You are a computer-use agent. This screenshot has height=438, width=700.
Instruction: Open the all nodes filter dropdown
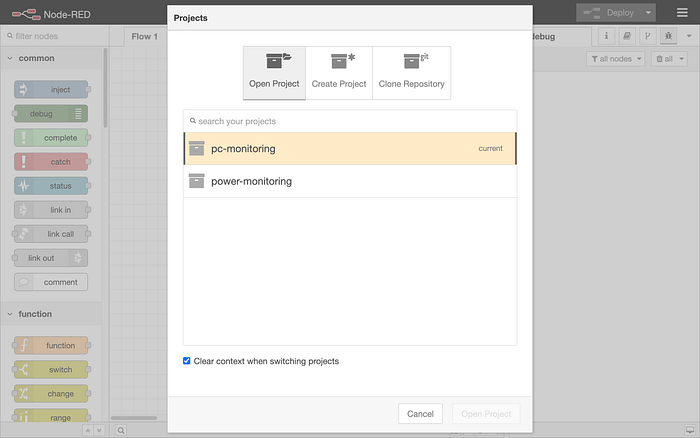616,58
